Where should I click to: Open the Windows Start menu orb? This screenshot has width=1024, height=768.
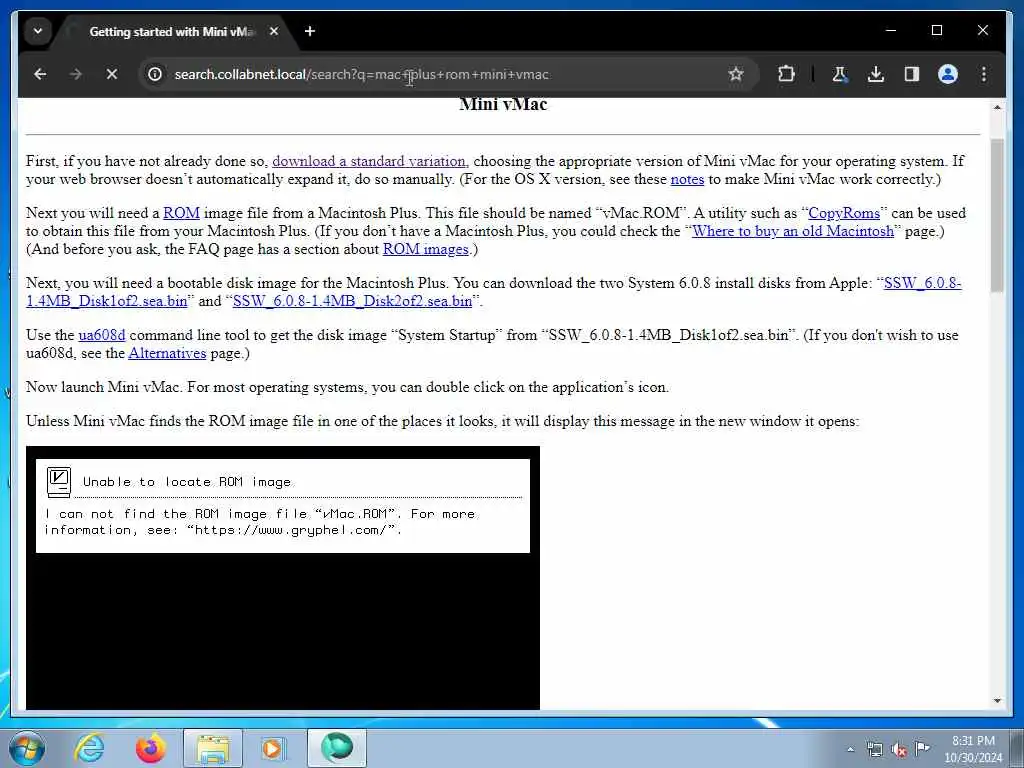pyautogui.click(x=27, y=748)
